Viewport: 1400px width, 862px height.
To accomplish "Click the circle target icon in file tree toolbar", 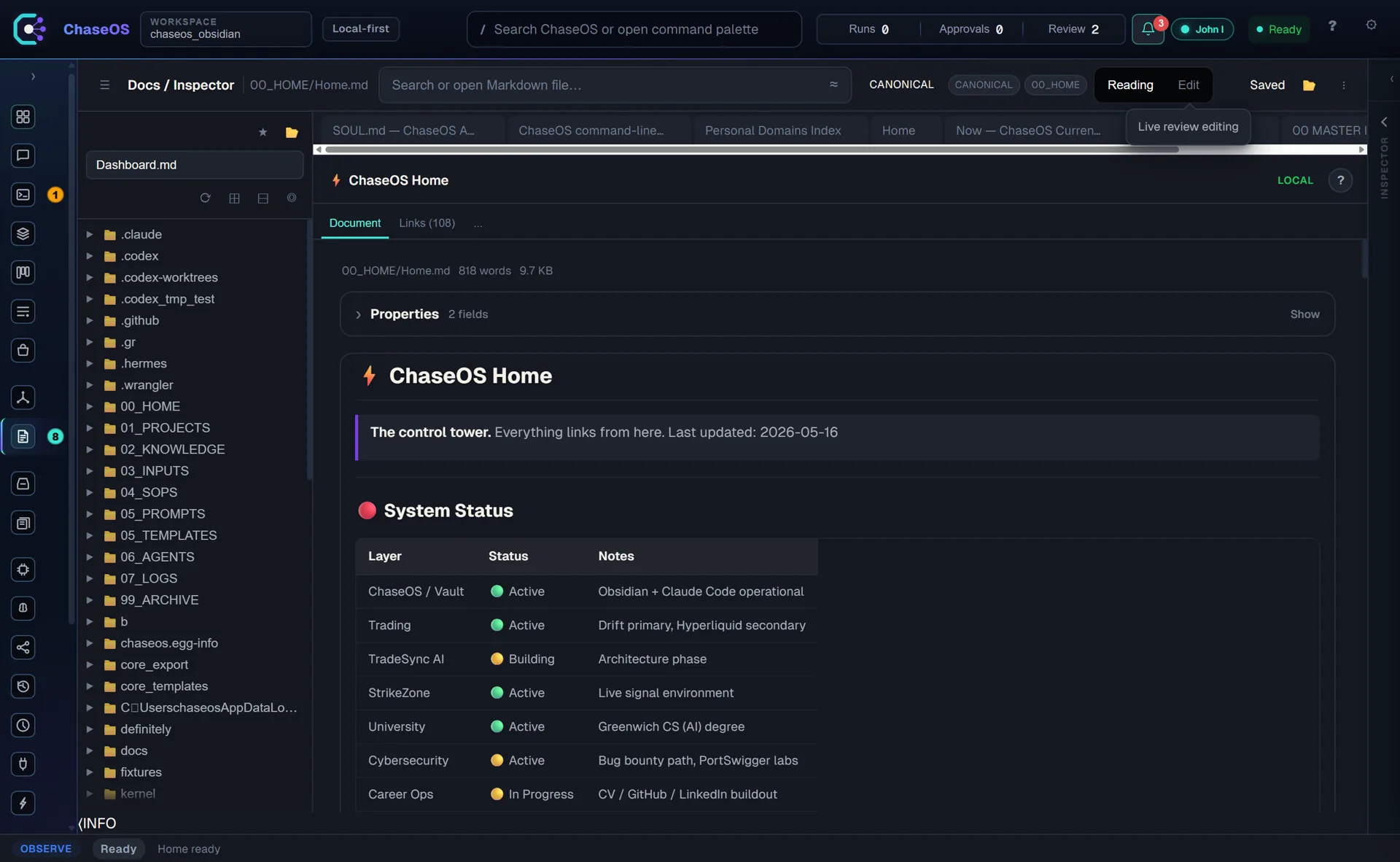I will click(292, 198).
